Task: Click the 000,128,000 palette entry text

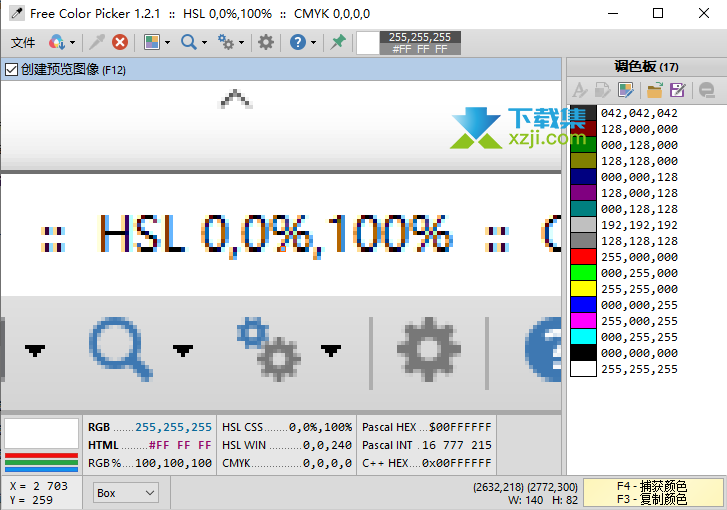Action: pos(639,145)
